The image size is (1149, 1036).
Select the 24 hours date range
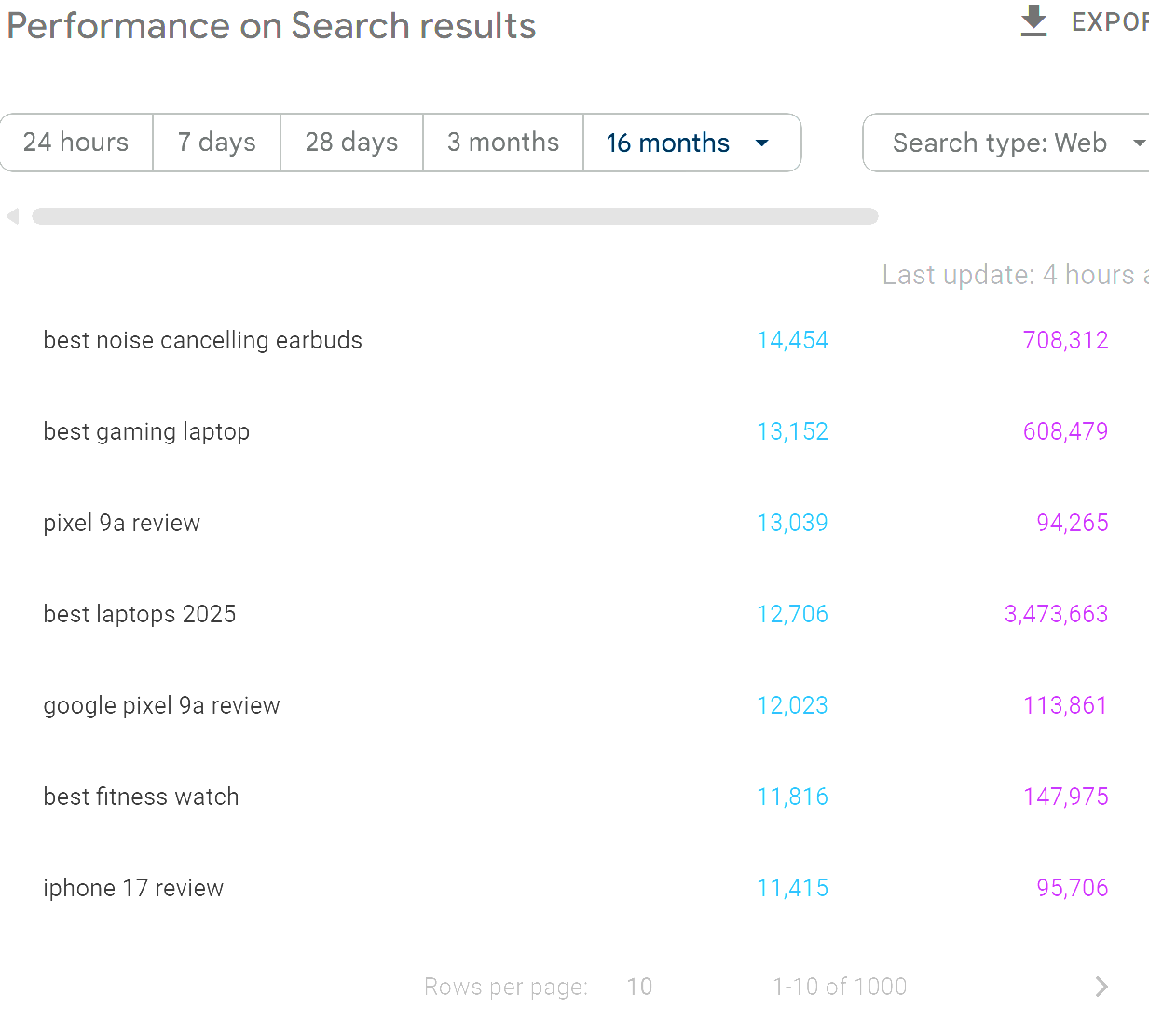(x=76, y=143)
